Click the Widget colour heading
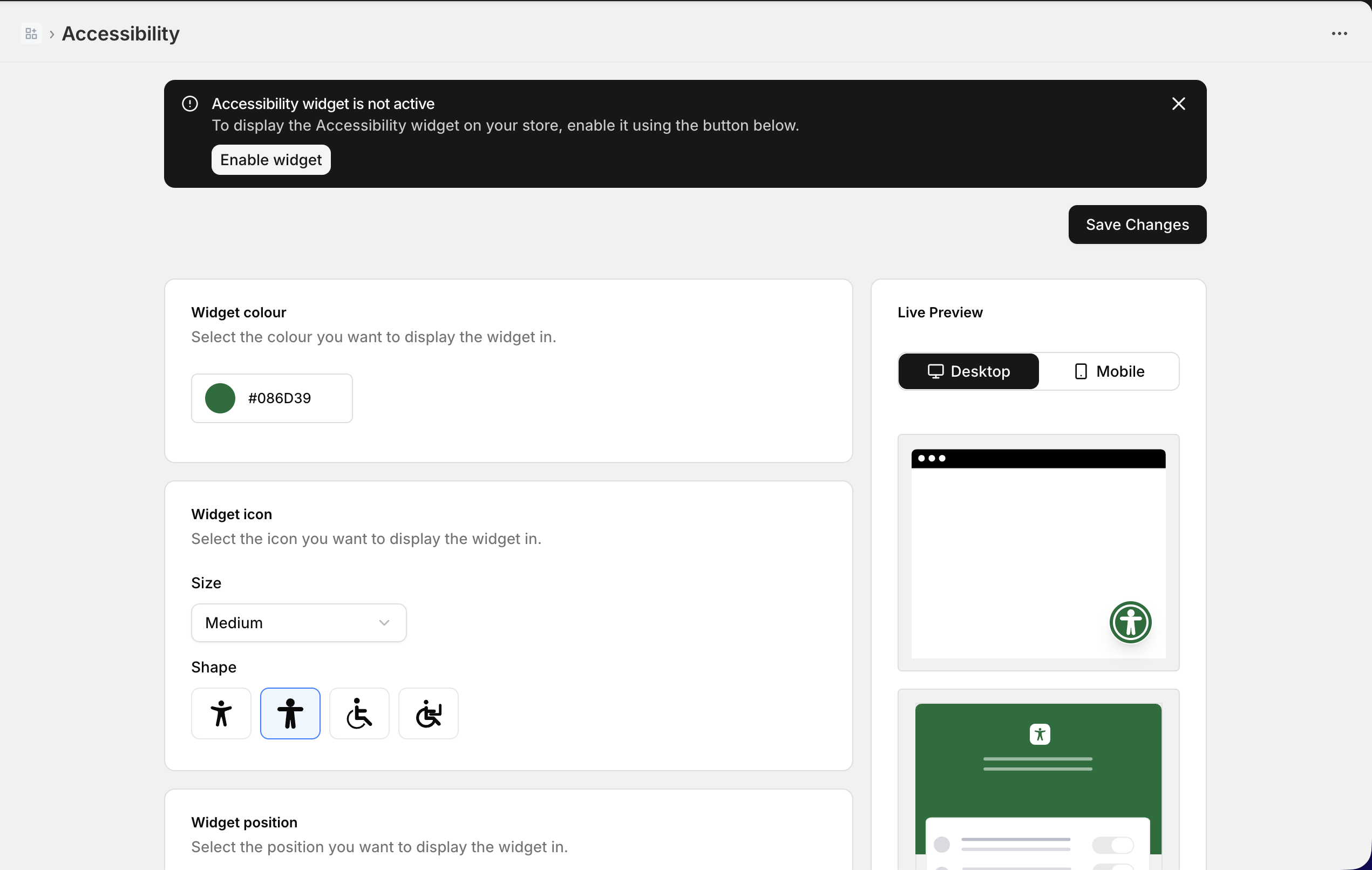The image size is (1372, 870). (x=238, y=312)
